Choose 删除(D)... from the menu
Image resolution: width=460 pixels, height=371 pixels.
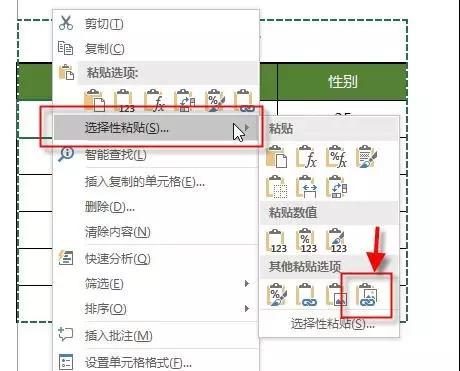pyautogui.click(x=156, y=207)
